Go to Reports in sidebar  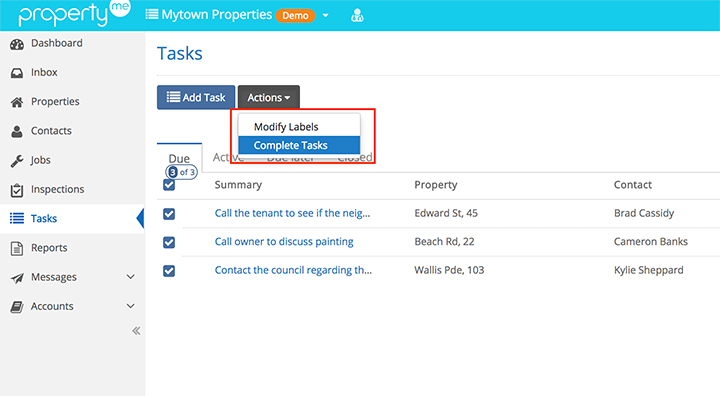[49, 248]
